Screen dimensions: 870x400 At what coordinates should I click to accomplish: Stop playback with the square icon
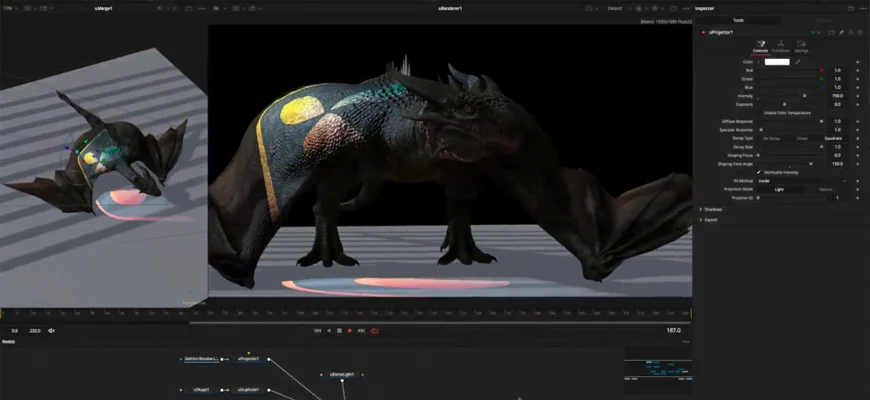tap(339, 331)
